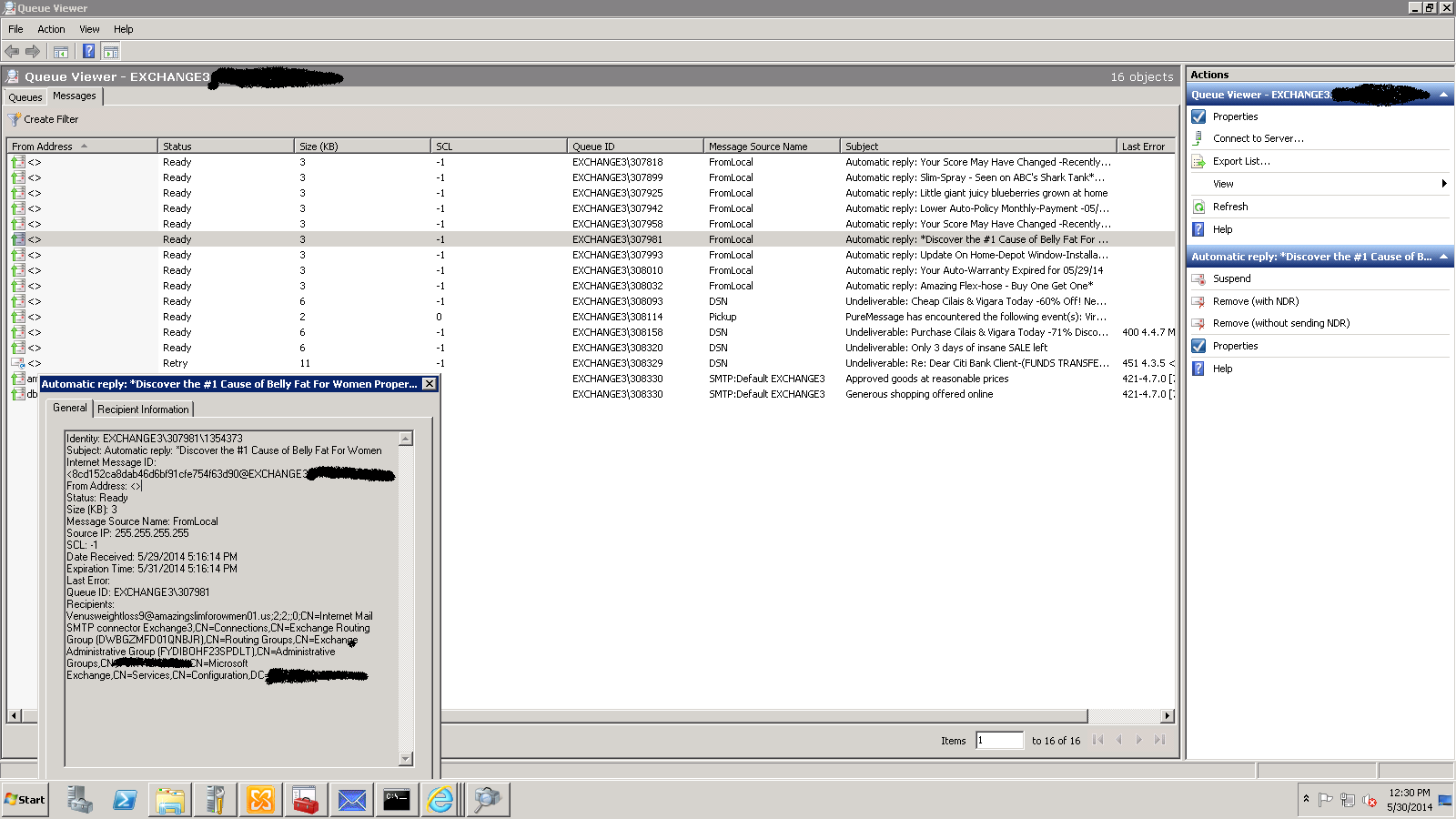Open the Help menu in menu bar
The height and width of the screenshot is (819, 1456).
124,29
